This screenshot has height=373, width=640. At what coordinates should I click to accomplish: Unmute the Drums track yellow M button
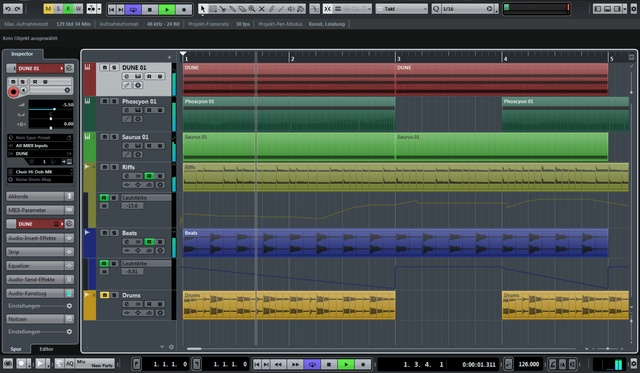pyautogui.click(x=104, y=295)
